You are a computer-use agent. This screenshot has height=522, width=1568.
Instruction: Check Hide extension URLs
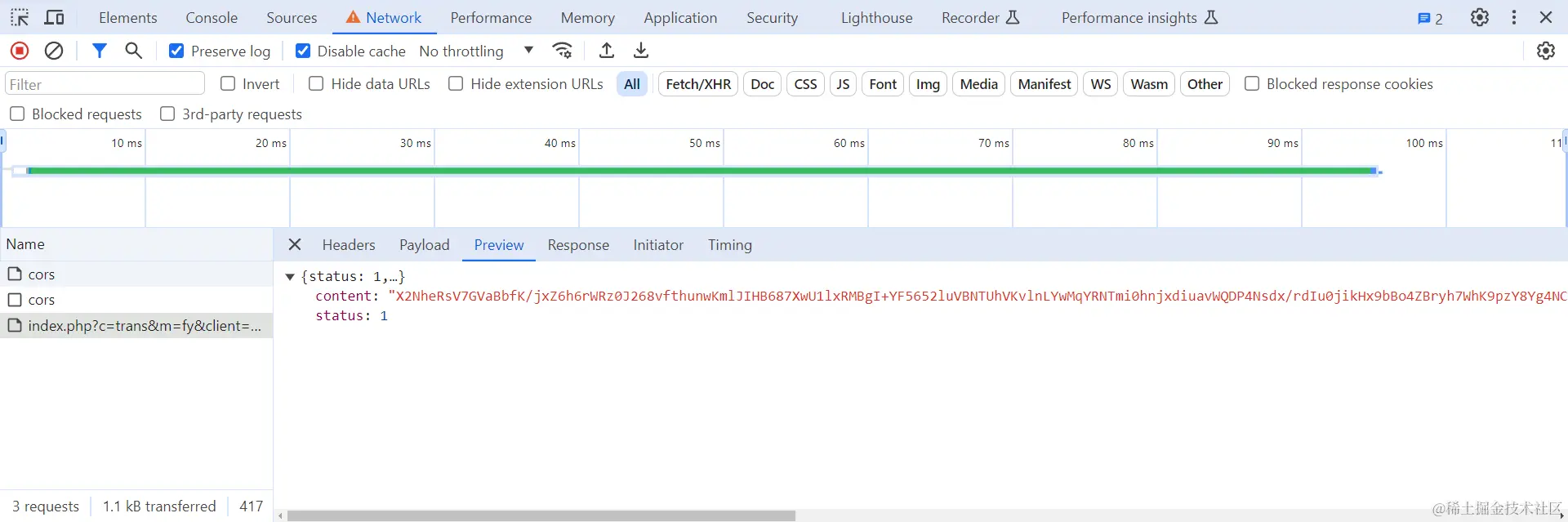point(456,83)
